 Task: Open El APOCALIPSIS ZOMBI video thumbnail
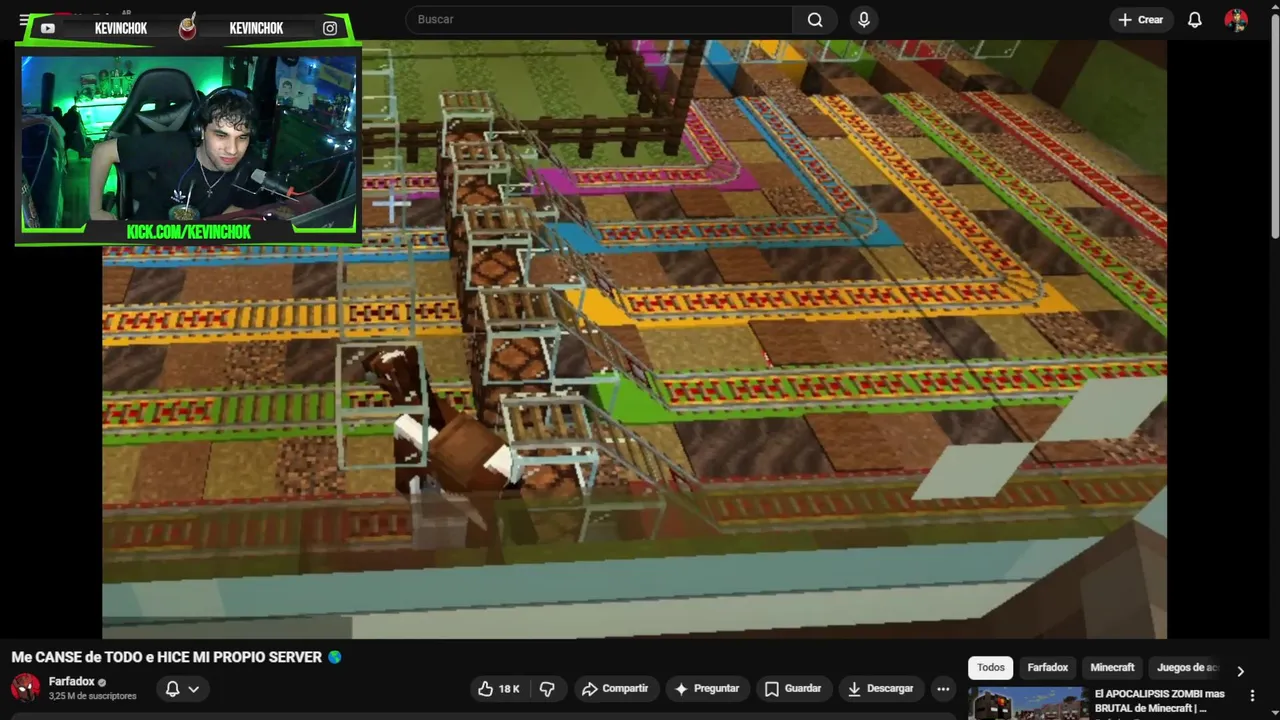pyautogui.click(x=1028, y=704)
